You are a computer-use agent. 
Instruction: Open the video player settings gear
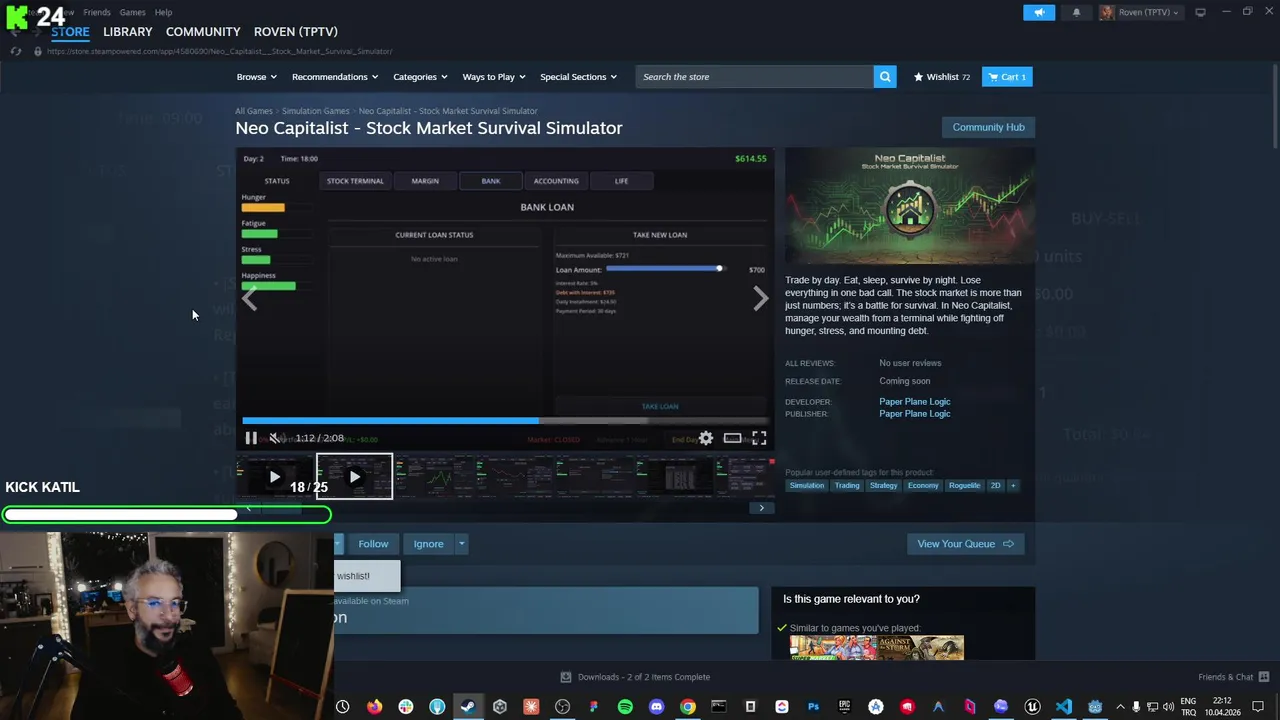pyautogui.click(x=706, y=438)
